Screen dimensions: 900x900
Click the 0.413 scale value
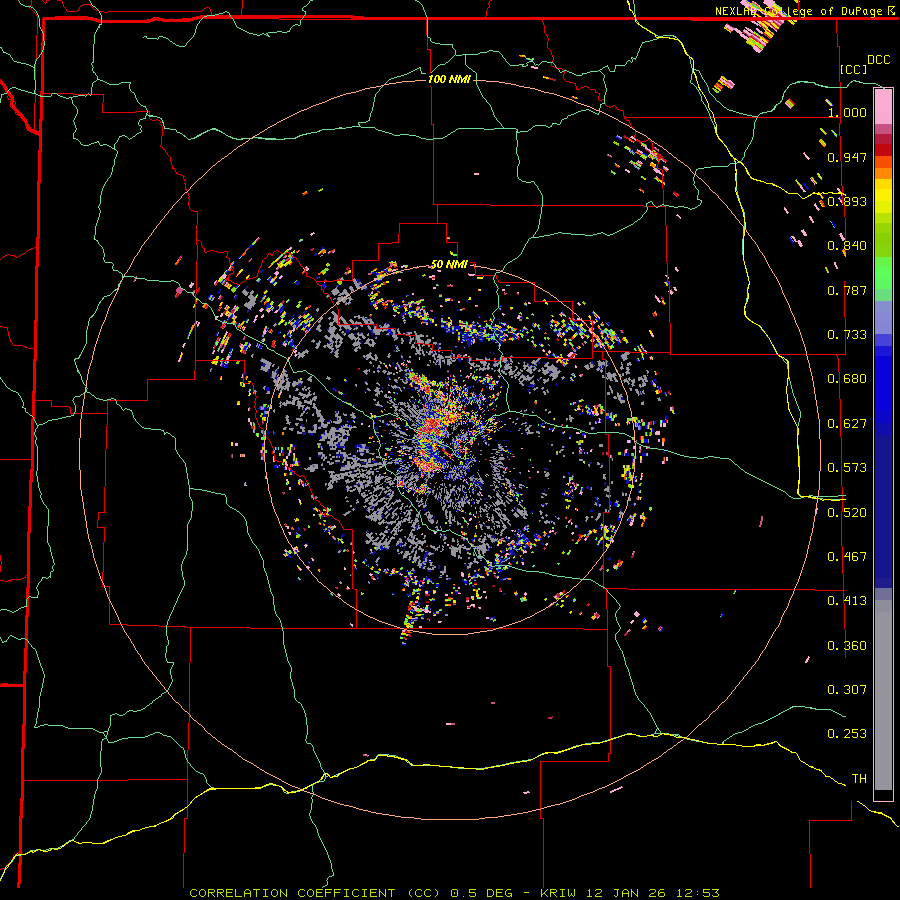[x=847, y=601]
